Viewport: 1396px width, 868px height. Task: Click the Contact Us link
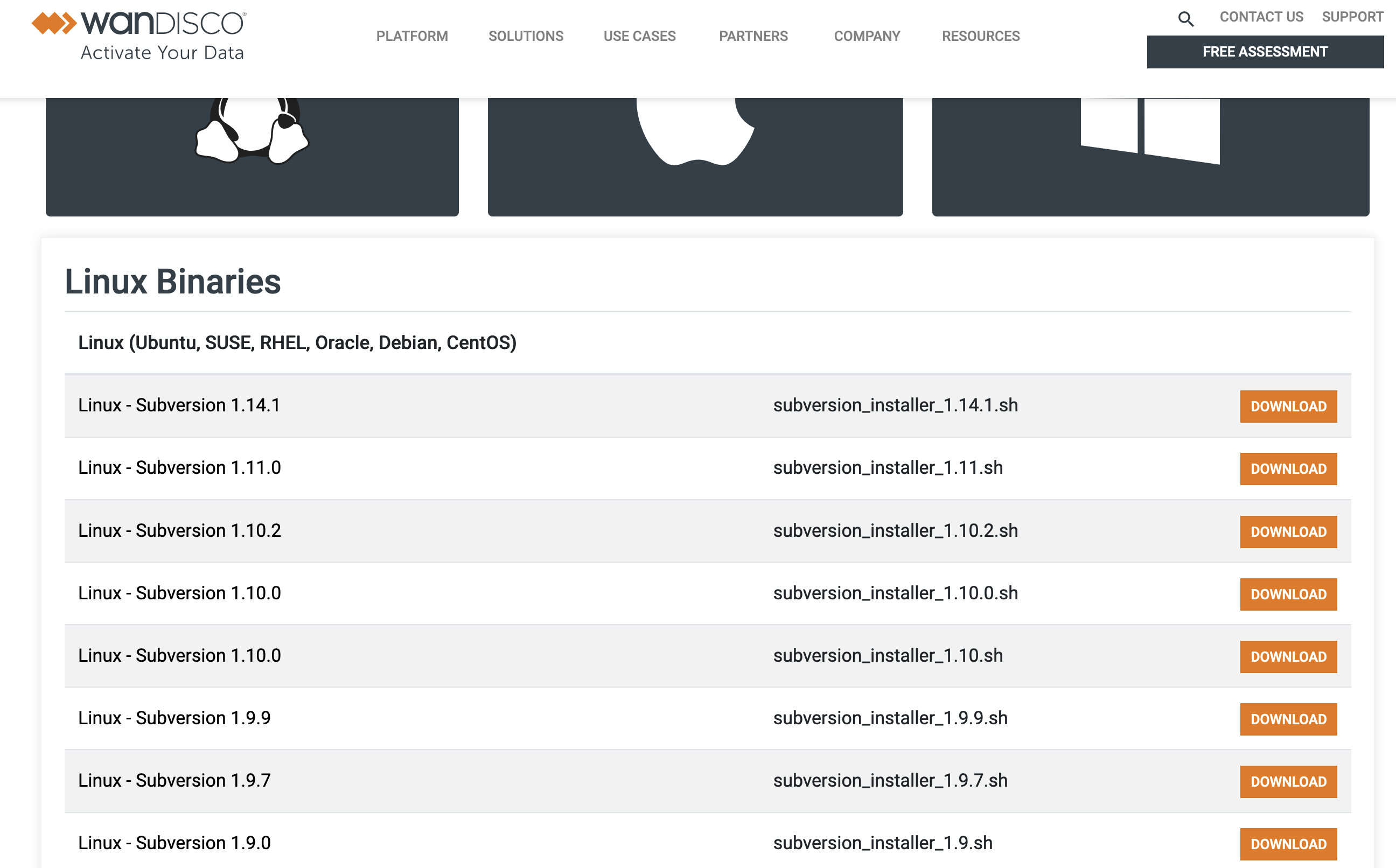(1261, 17)
